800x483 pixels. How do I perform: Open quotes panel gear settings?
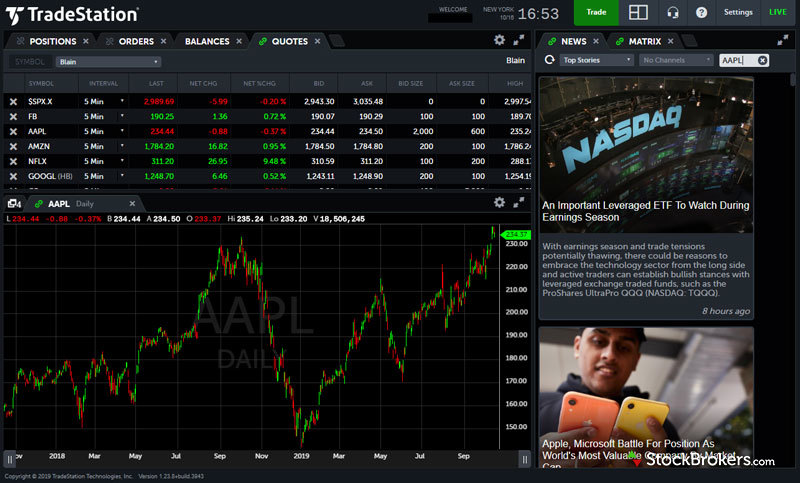click(x=499, y=40)
